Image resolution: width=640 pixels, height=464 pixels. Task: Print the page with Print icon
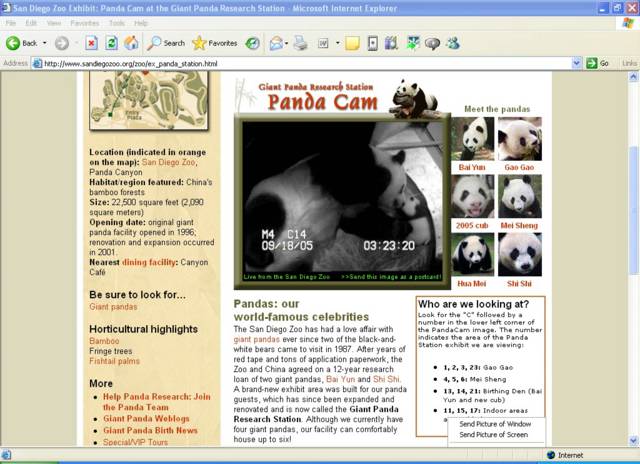[300, 43]
